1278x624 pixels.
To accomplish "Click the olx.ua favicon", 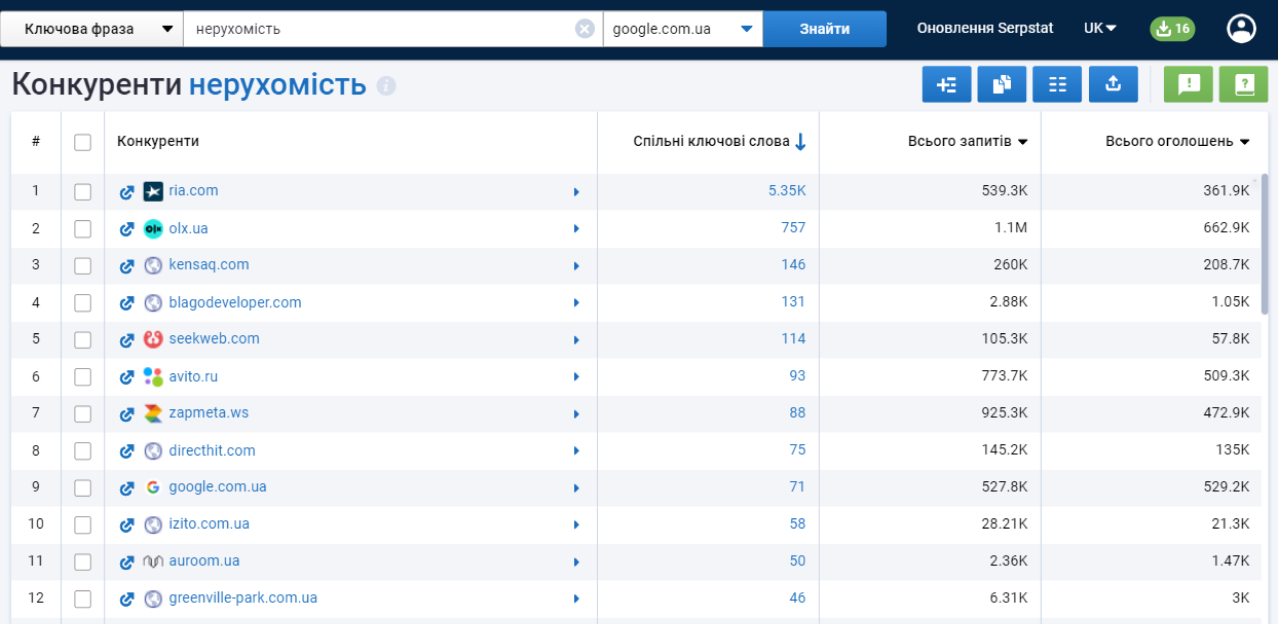I will [x=153, y=229].
